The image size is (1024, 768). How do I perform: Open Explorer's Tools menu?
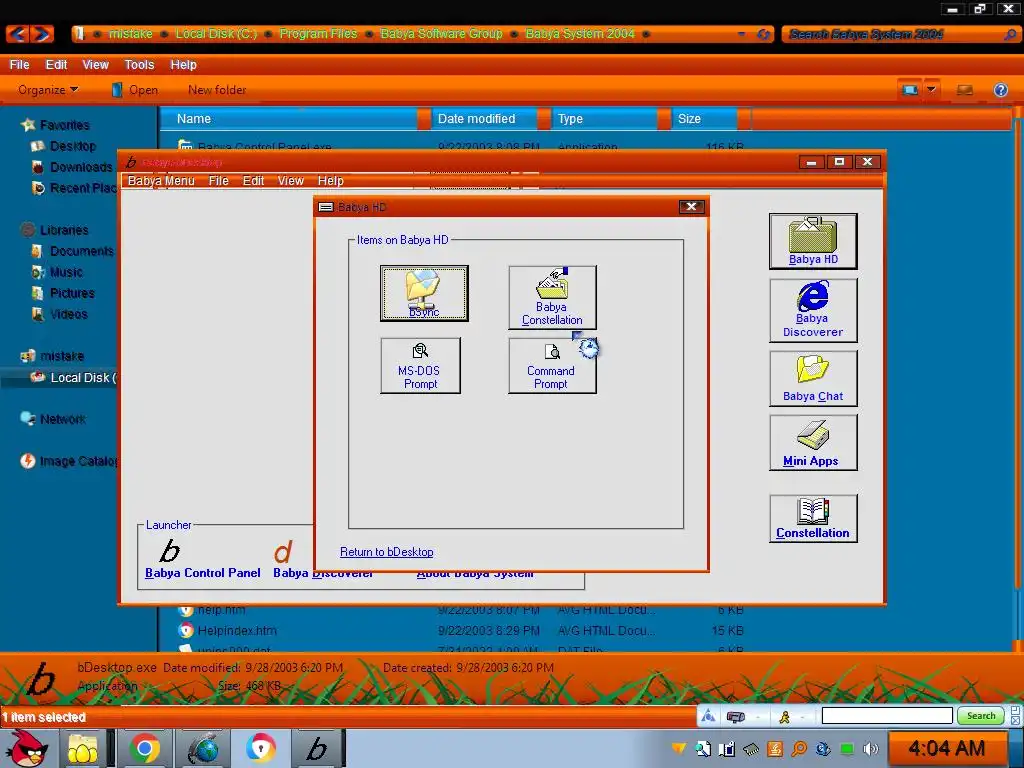coord(139,65)
